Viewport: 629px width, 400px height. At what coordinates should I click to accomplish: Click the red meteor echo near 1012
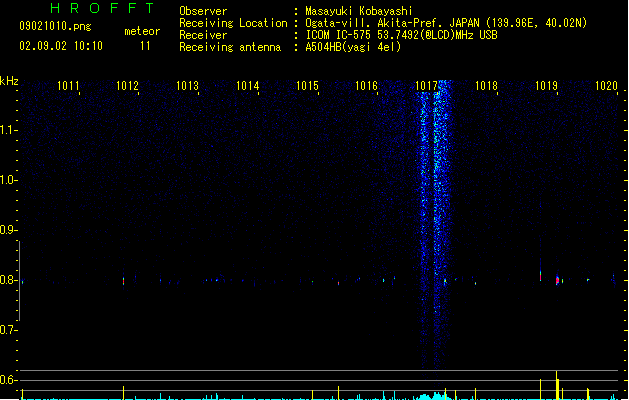123,281
